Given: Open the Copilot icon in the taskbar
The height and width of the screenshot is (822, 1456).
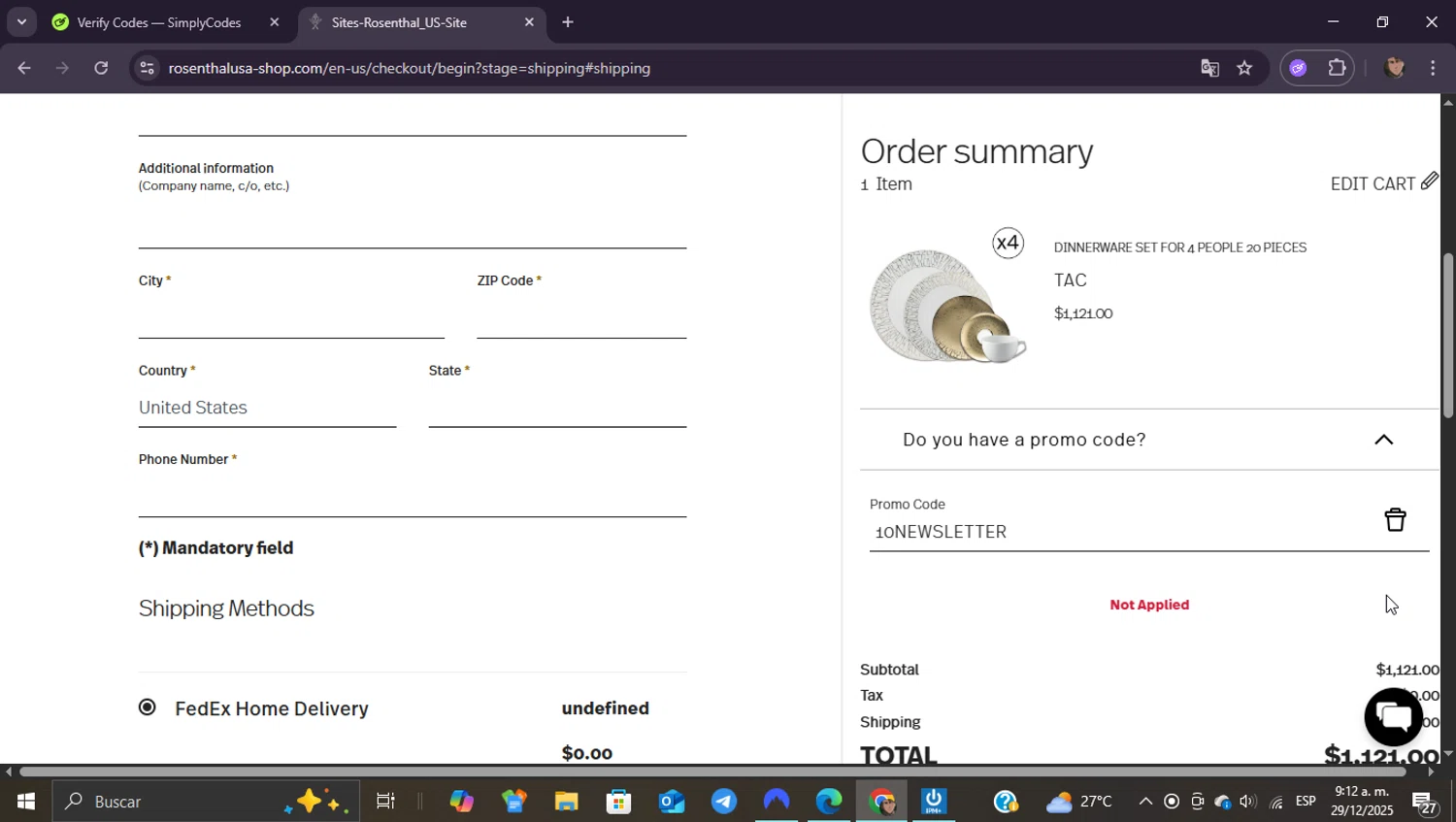Looking at the screenshot, I should [x=461, y=802].
